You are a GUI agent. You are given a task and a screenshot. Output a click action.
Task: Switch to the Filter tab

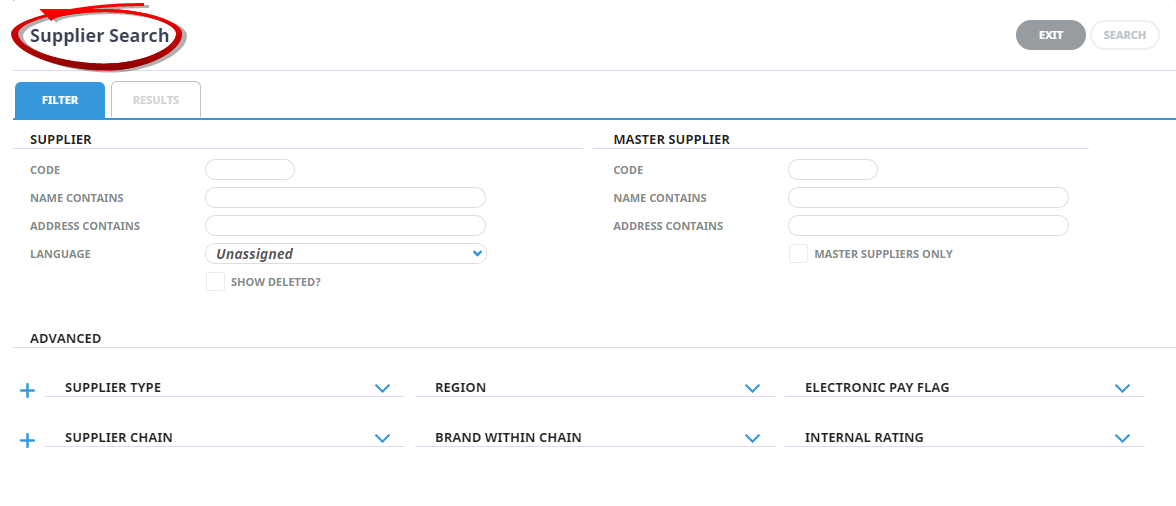coord(60,100)
